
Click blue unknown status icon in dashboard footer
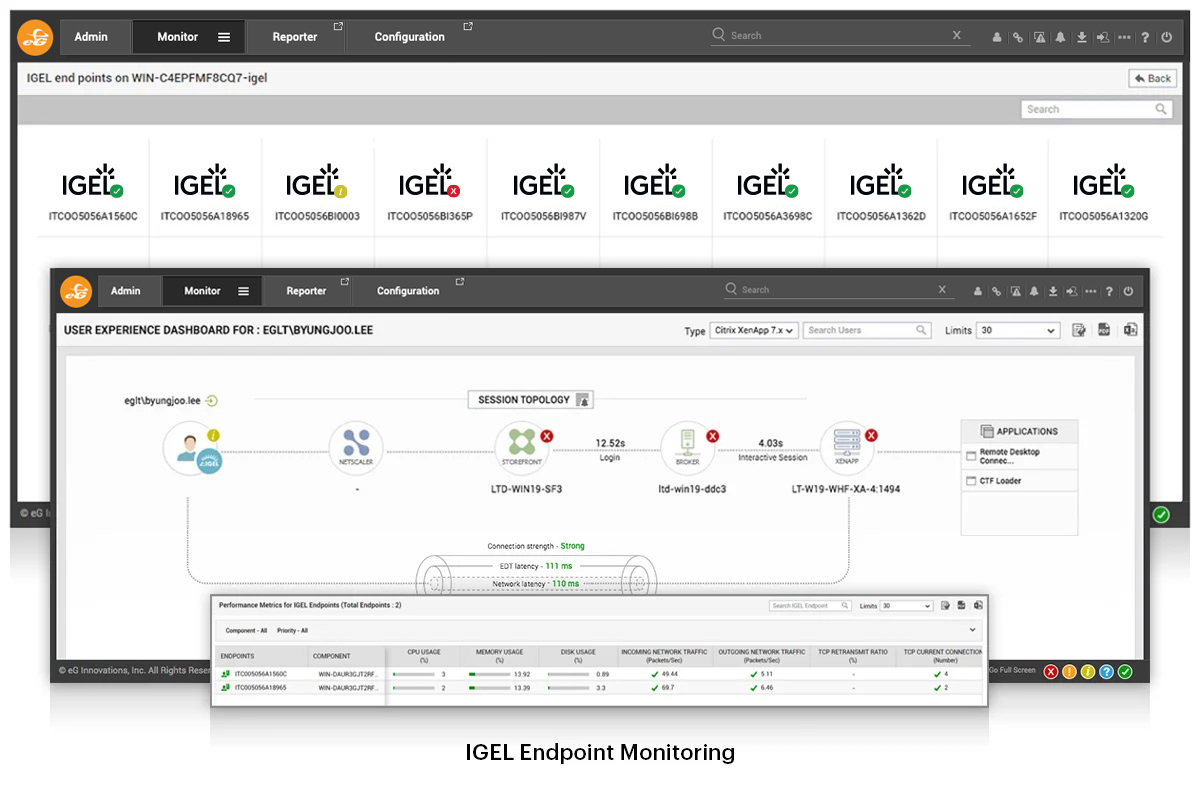(x=1106, y=672)
